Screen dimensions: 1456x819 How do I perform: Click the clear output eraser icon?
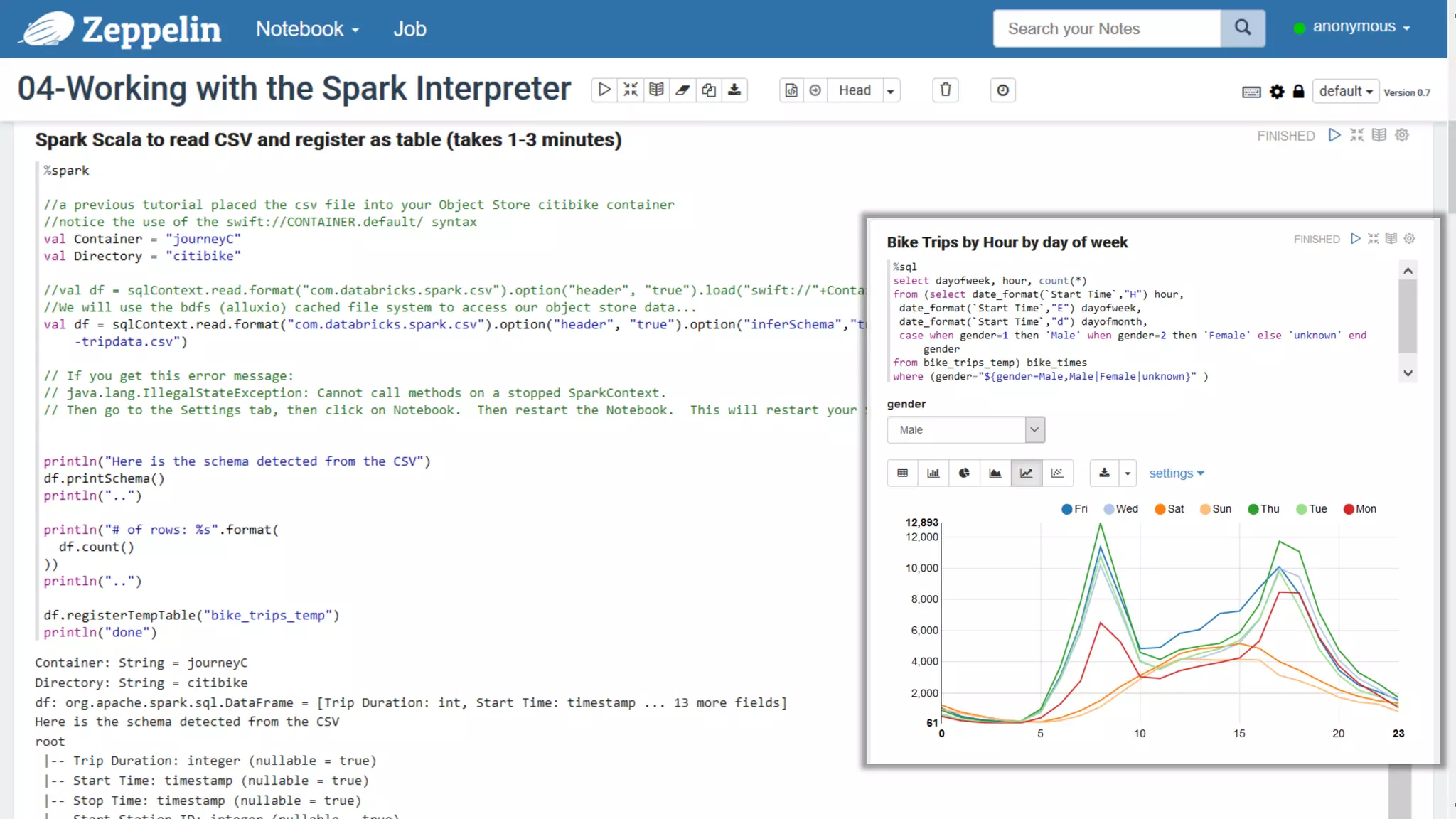682,90
